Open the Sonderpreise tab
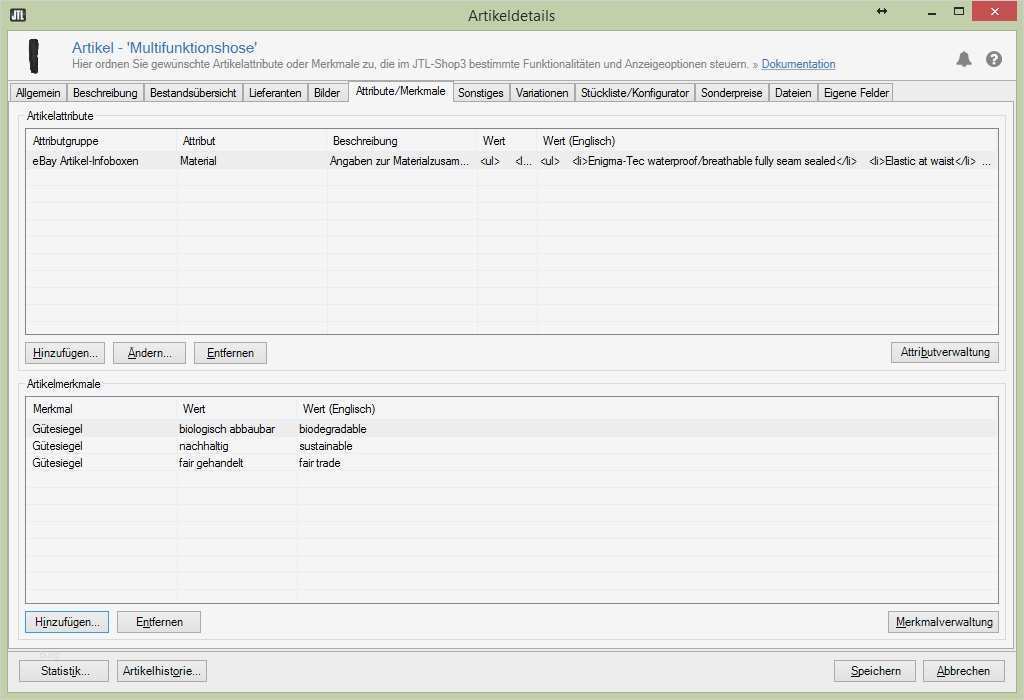Screen dimensions: 1024x700 [731, 93]
